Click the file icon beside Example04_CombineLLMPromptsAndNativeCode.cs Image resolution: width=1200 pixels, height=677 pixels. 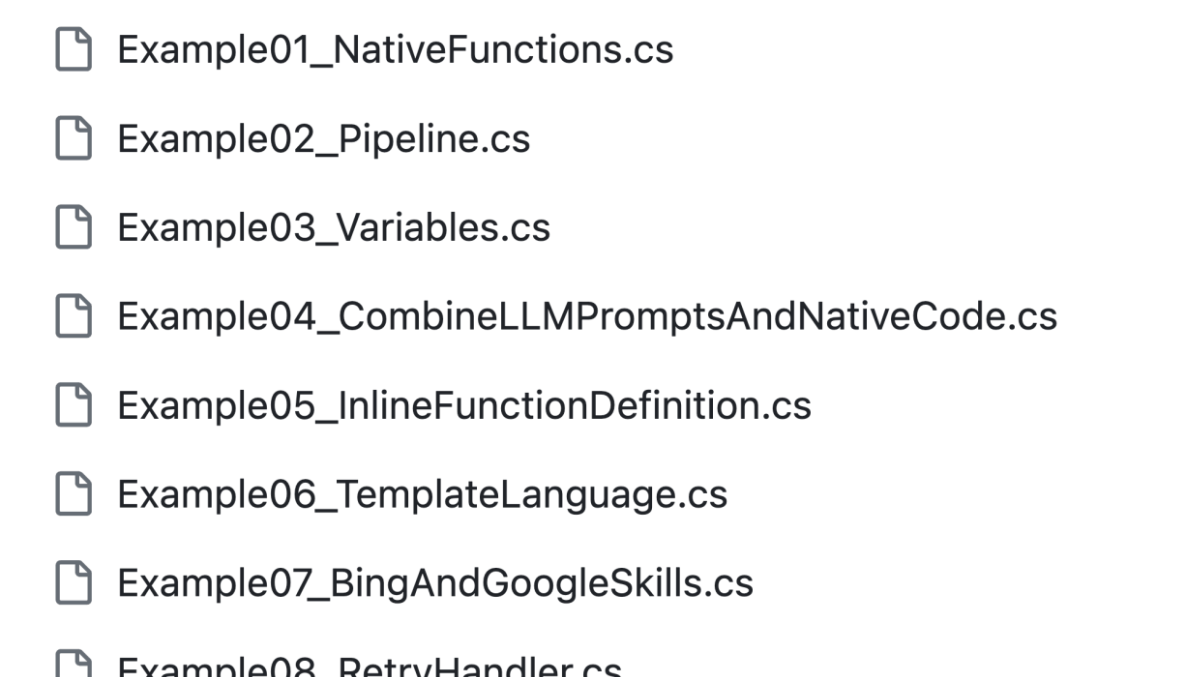pos(71,316)
